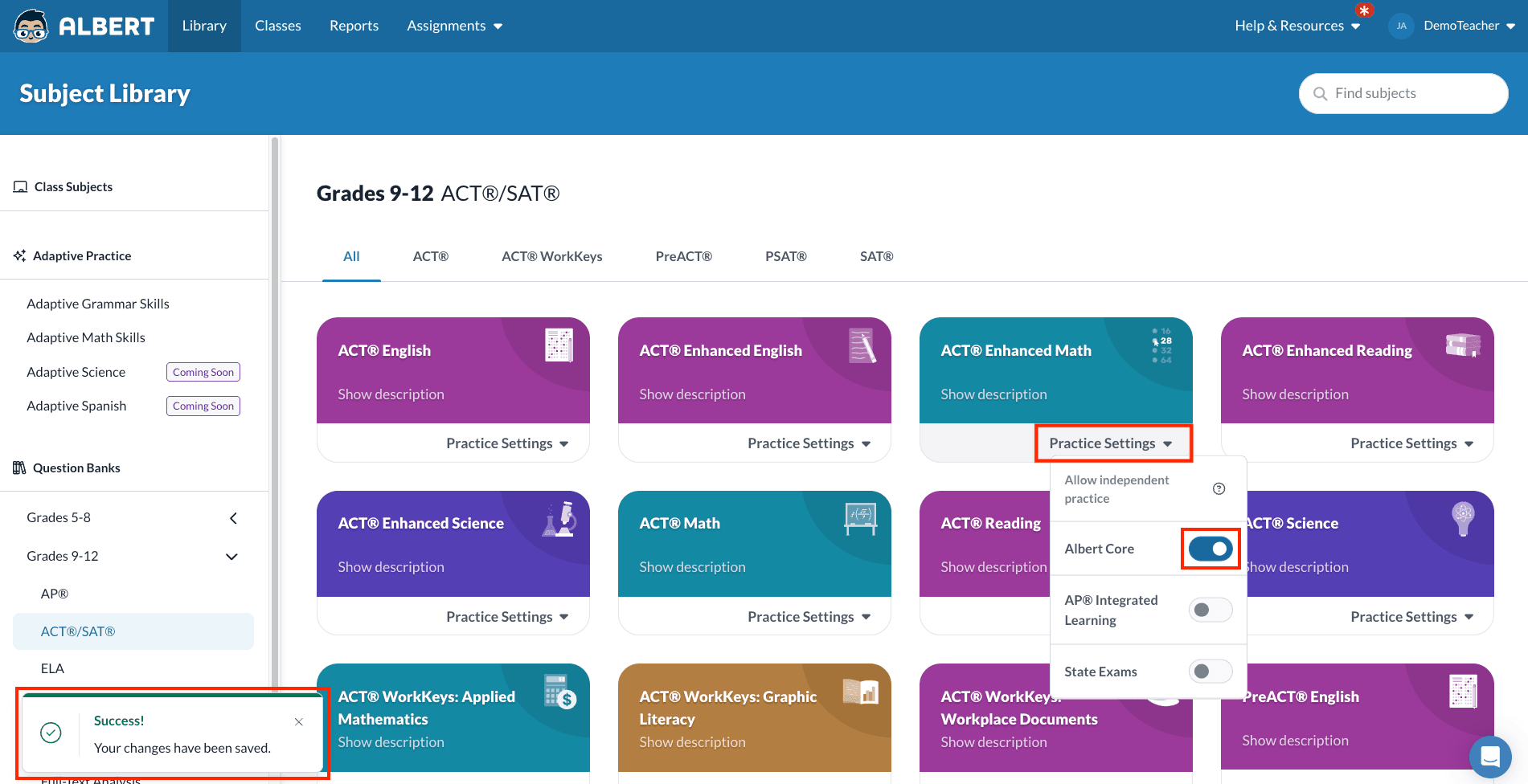Enable the State Exams toggle
This screenshot has height=784, width=1528.
(1211, 672)
